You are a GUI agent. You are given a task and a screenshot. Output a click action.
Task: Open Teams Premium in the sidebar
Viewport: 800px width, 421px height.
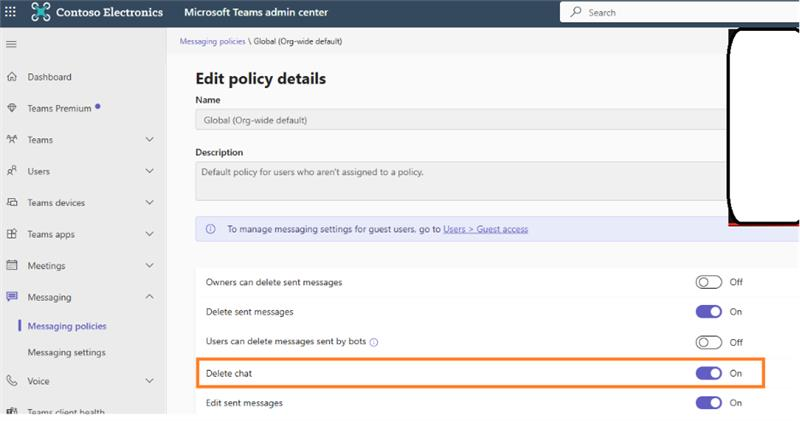59,108
